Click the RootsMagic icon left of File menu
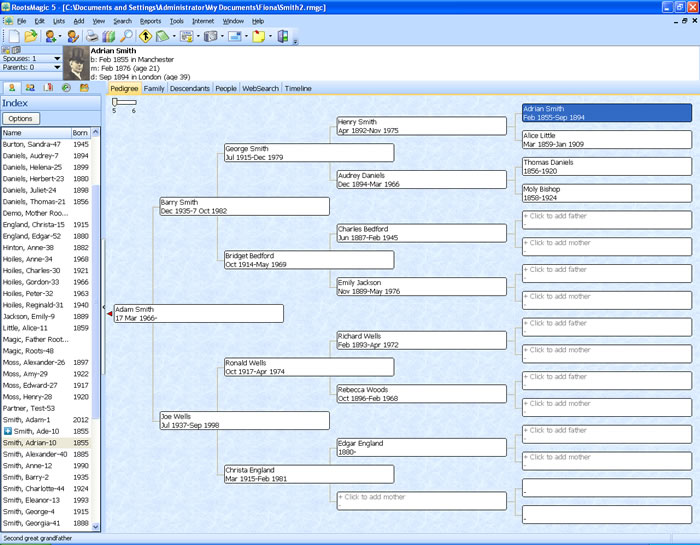Viewport: 700px width, 545px height. [x=8, y=21]
